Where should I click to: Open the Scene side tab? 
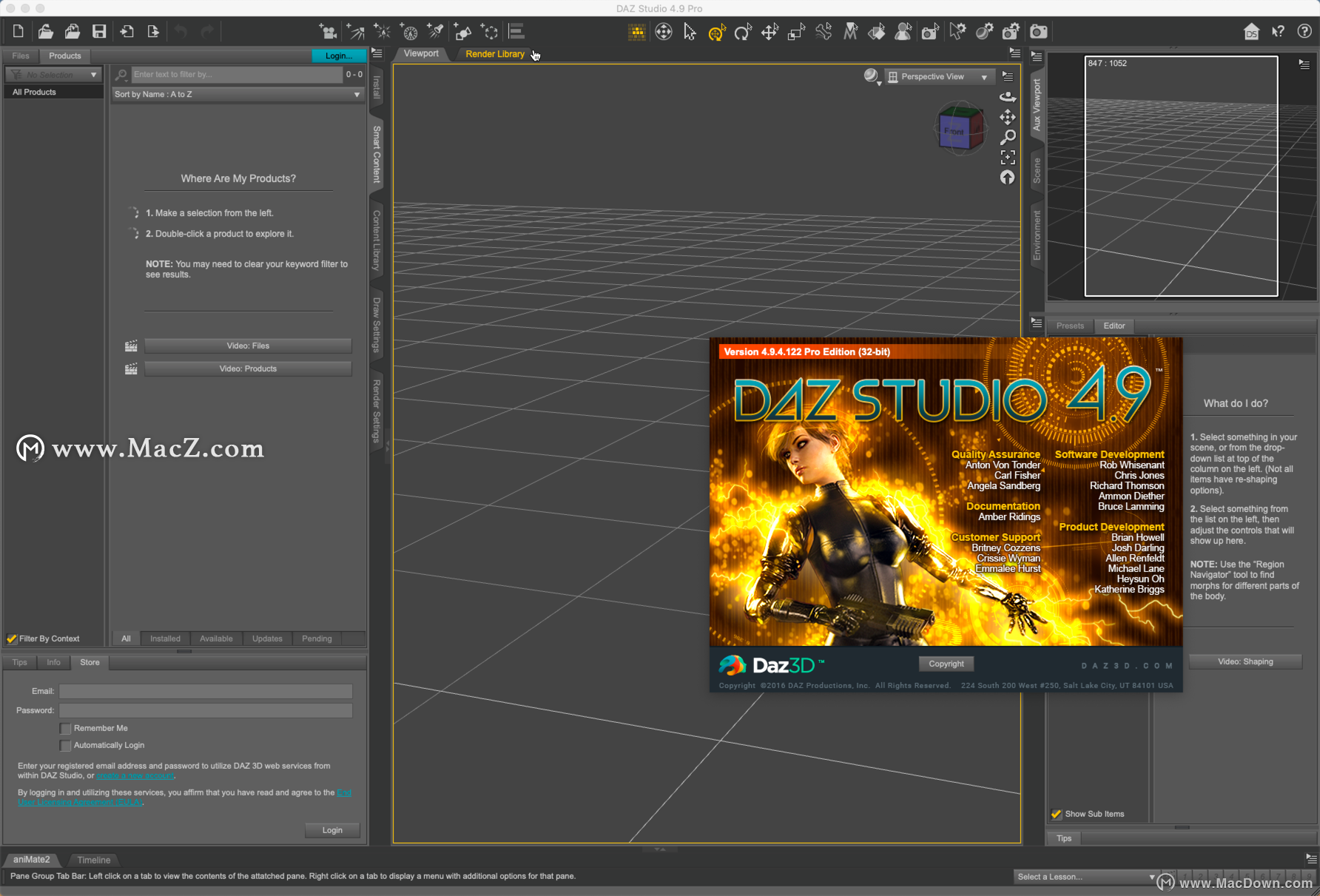click(1037, 171)
